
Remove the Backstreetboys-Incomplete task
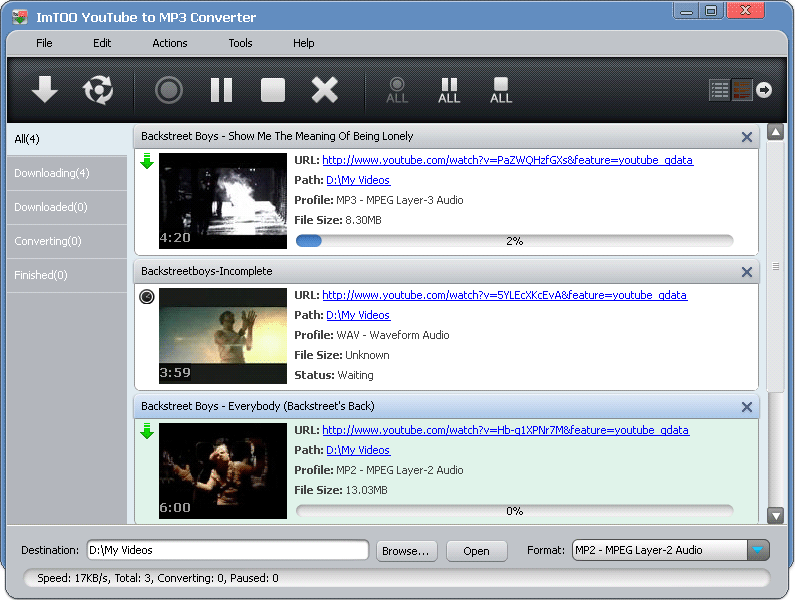pyautogui.click(x=747, y=272)
